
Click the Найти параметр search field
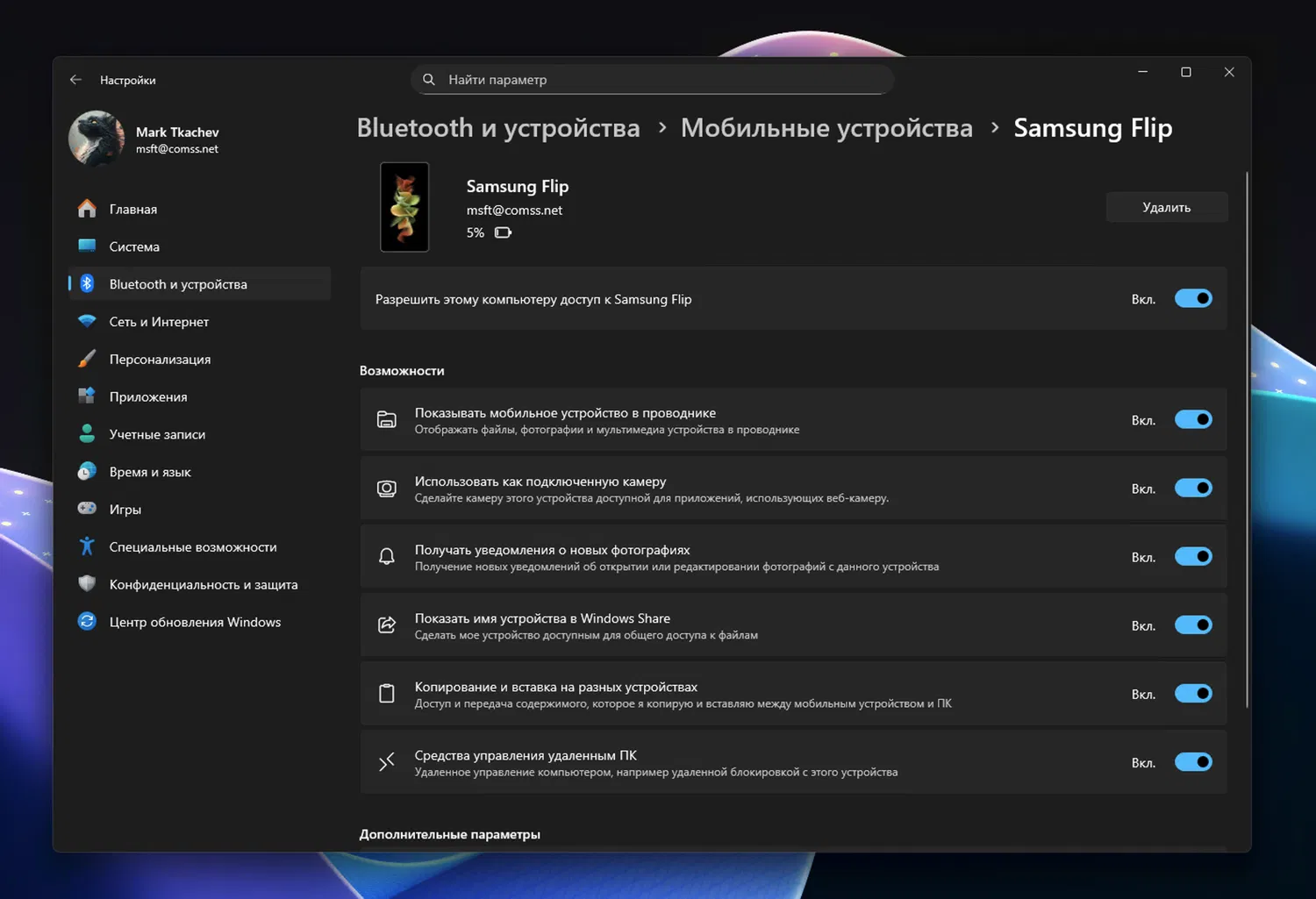click(651, 79)
